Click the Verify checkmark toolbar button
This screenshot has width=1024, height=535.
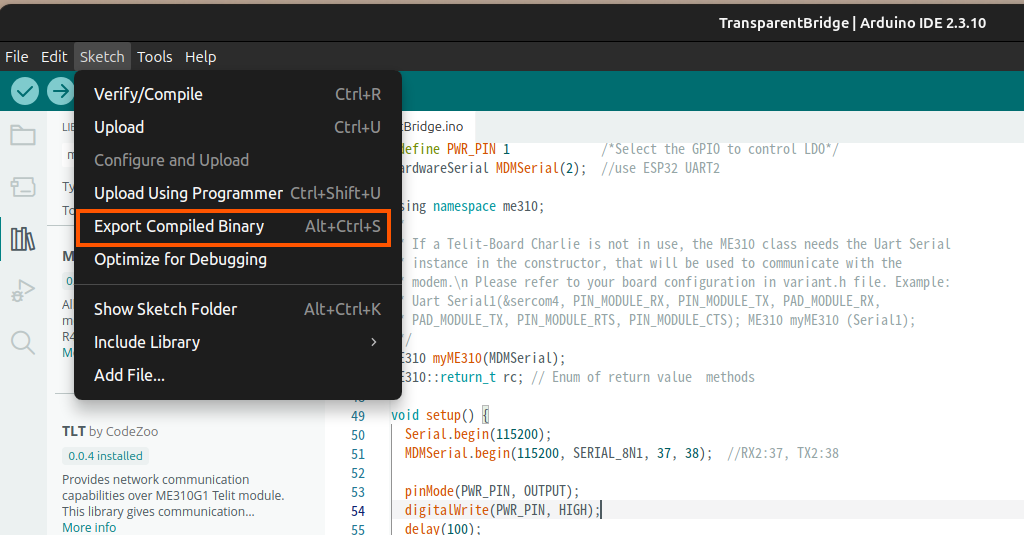(x=25, y=91)
